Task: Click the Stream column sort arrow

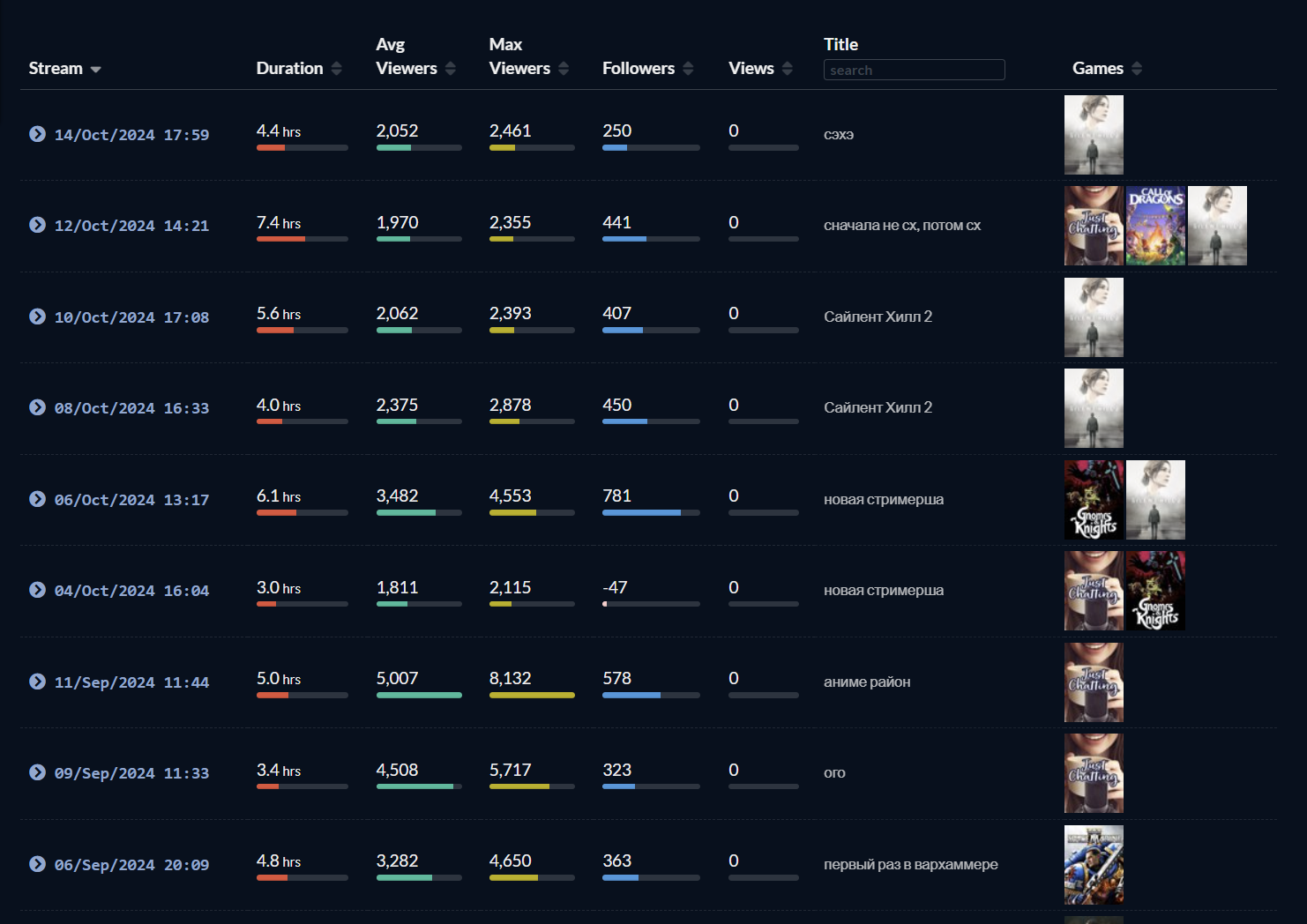Action: pos(95,70)
